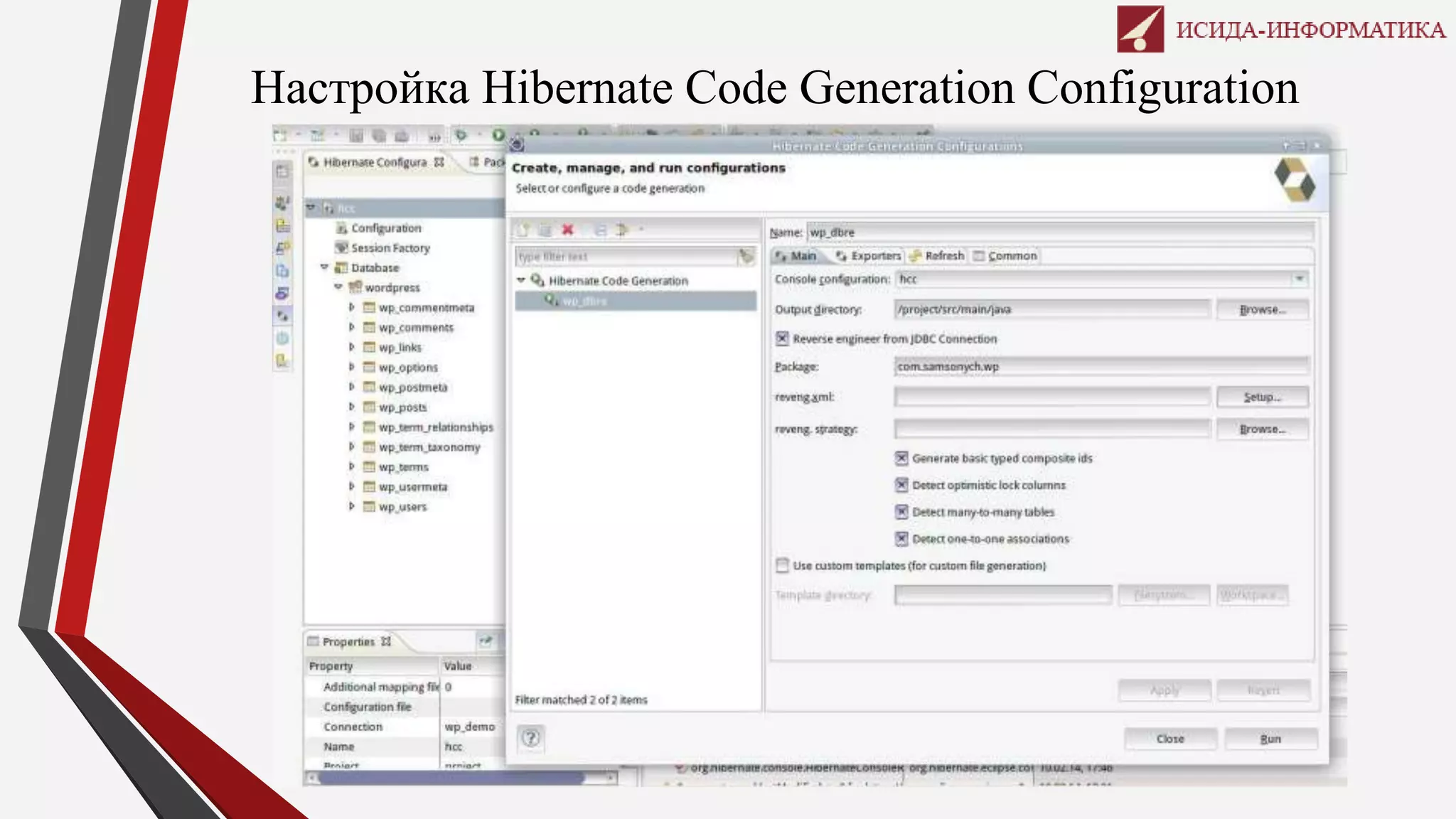The height and width of the screenshot is (819, 1456).
Task: Click the Session Factory node icon
Action: pos(341,248)
